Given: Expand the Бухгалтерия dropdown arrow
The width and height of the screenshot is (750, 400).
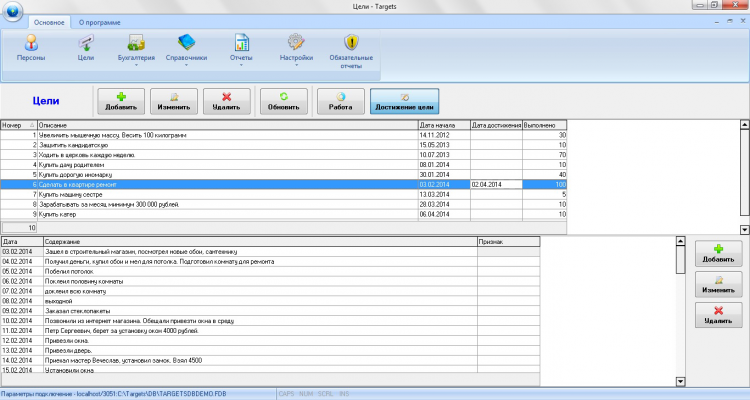Looking at the screenshot, I should 136,65.
